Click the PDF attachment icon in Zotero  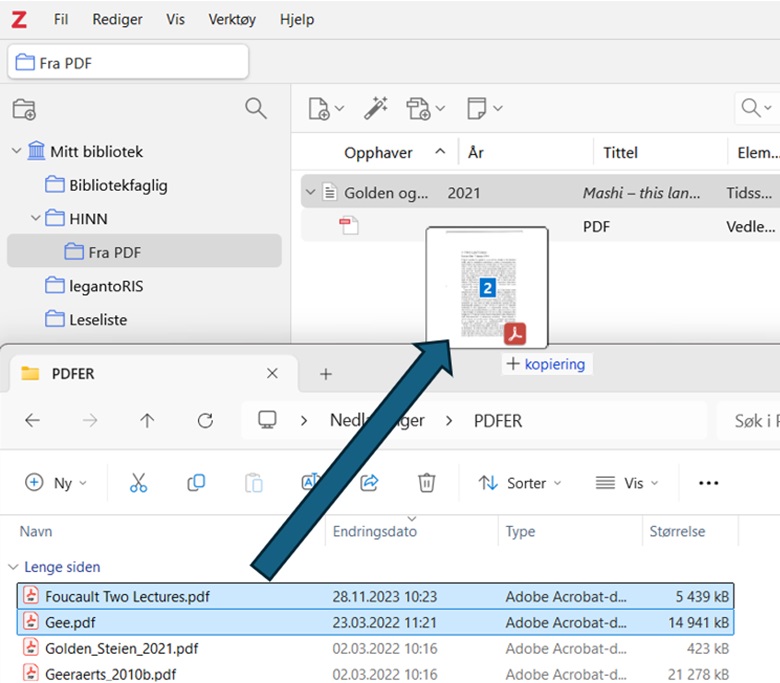tap(349, 226)
